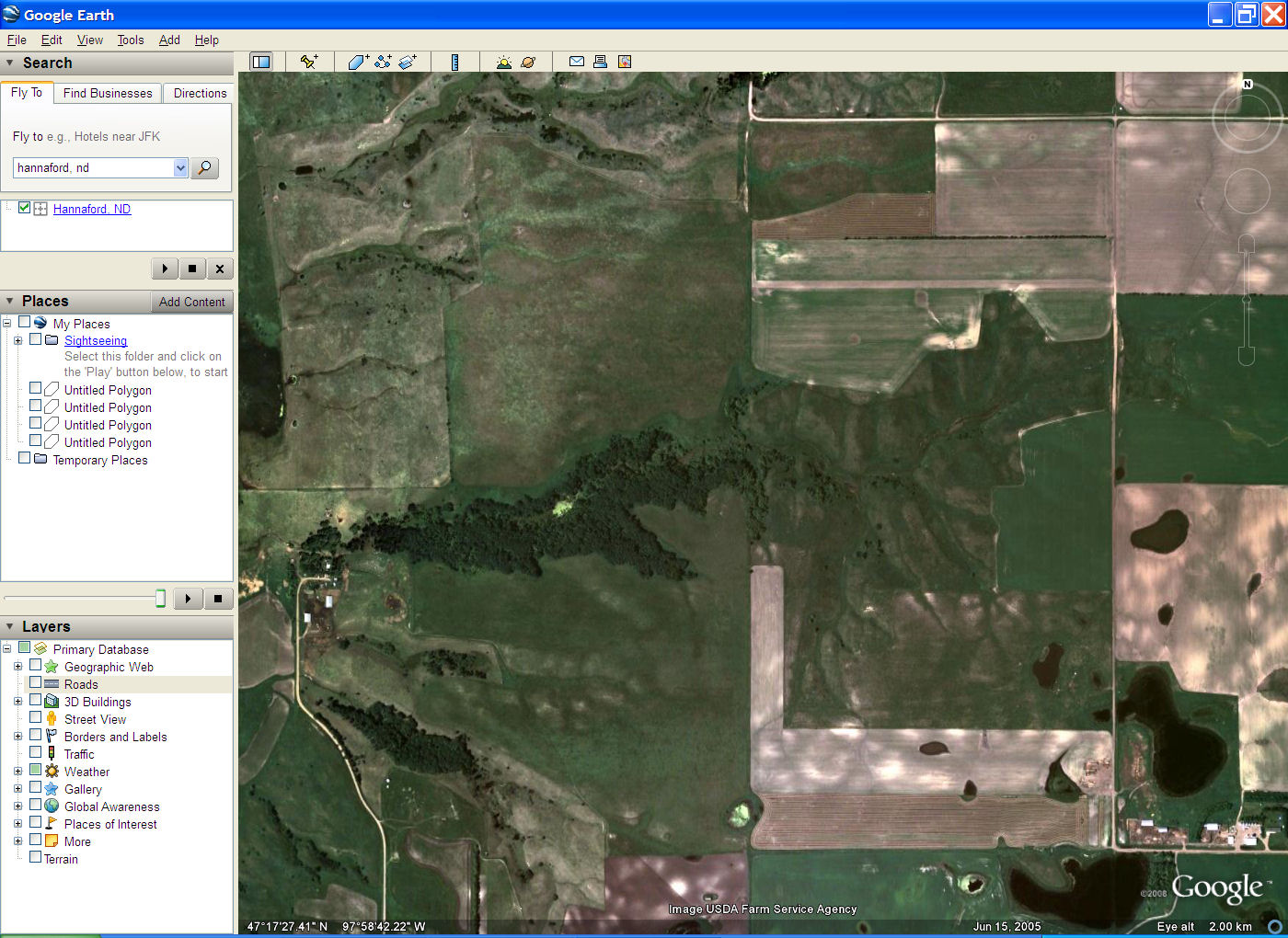
Task: Select the Fly To tab
Action: pyautogui.click(x=27, y=93)
